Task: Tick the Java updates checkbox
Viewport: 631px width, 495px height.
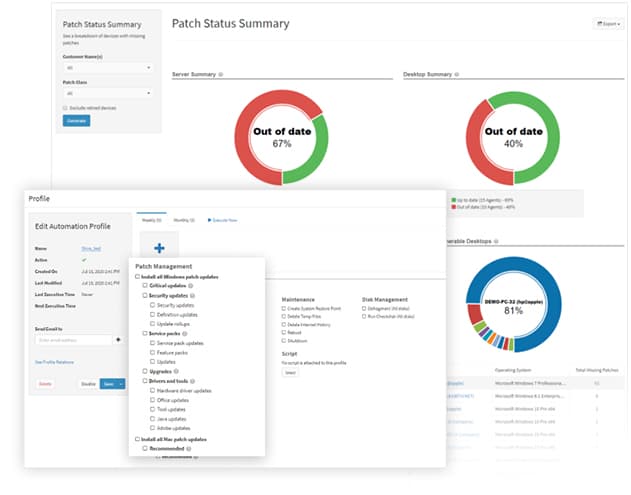Action: point(152,418)
